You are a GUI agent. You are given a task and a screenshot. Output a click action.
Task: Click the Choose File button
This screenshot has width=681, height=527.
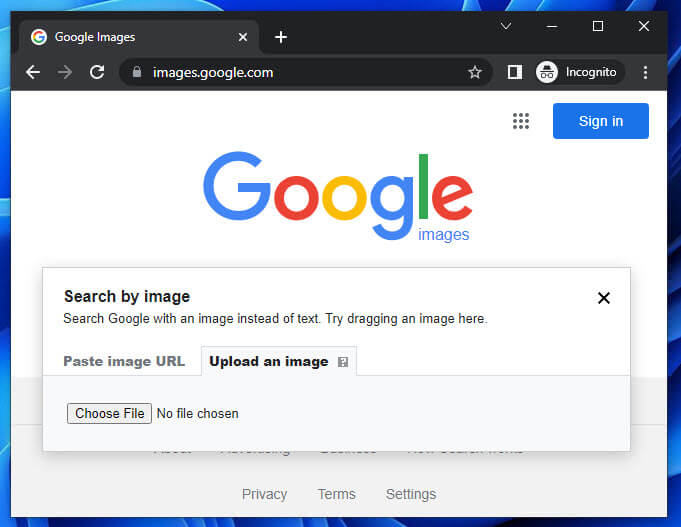(109, 413)
